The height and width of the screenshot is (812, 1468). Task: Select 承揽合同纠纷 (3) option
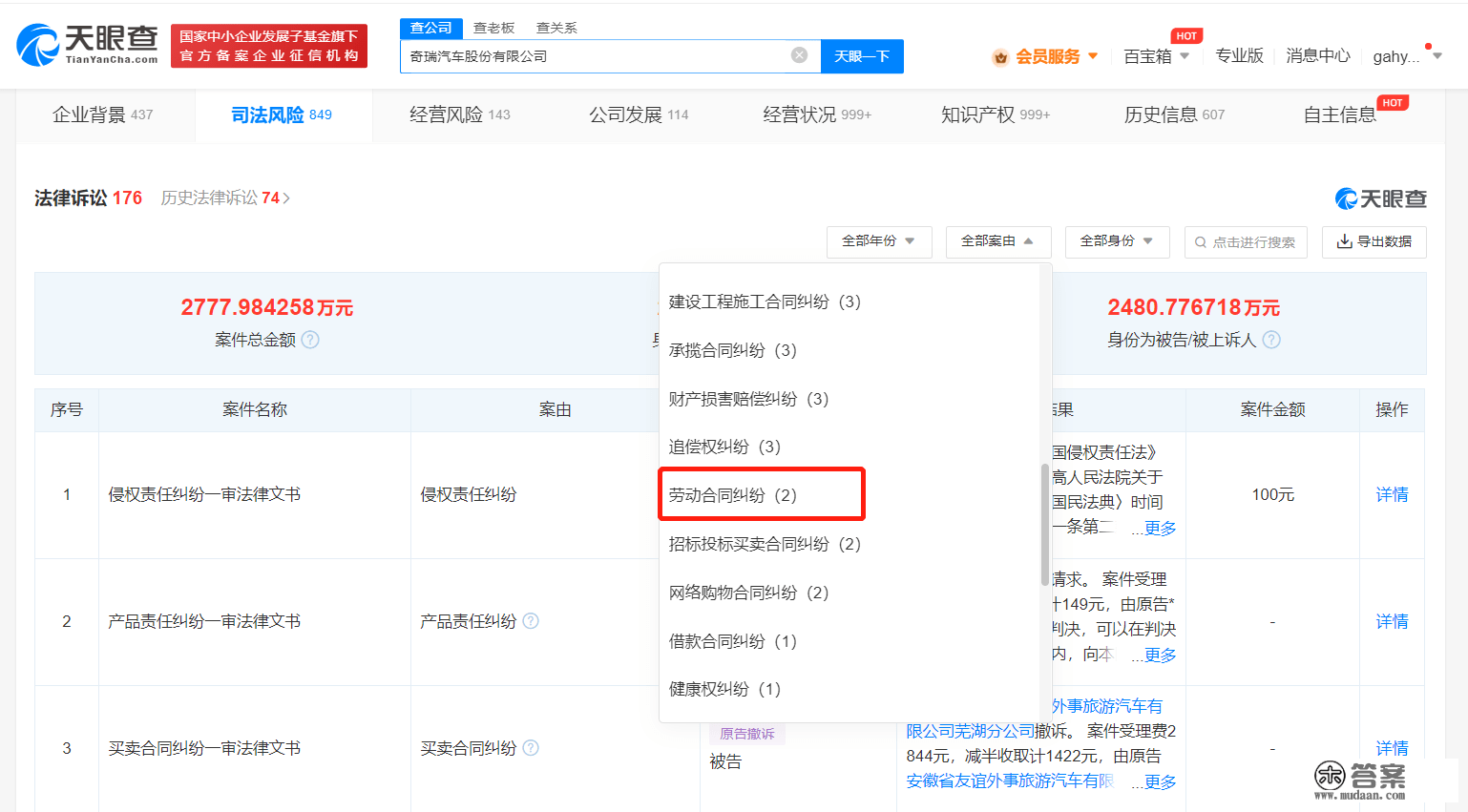732,350
